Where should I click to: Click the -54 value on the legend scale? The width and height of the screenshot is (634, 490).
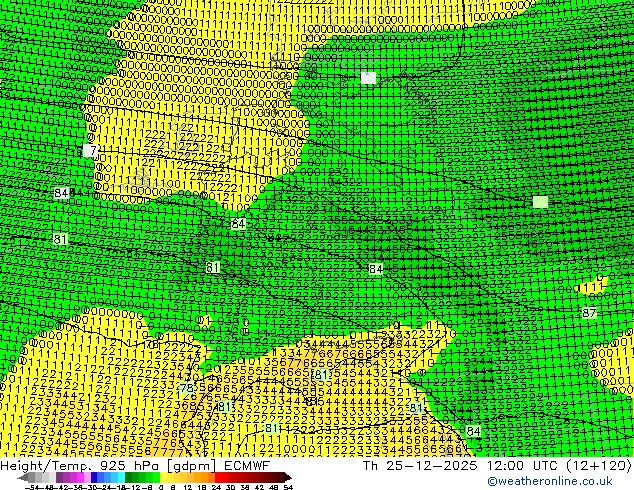click(x=32, y=487)
